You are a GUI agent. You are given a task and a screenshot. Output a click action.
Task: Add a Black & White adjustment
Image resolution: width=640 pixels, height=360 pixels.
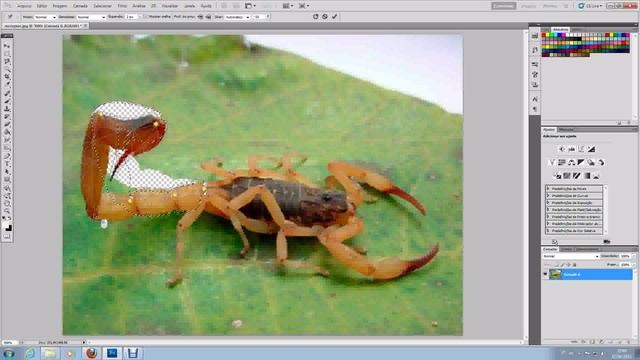point(581,162)
